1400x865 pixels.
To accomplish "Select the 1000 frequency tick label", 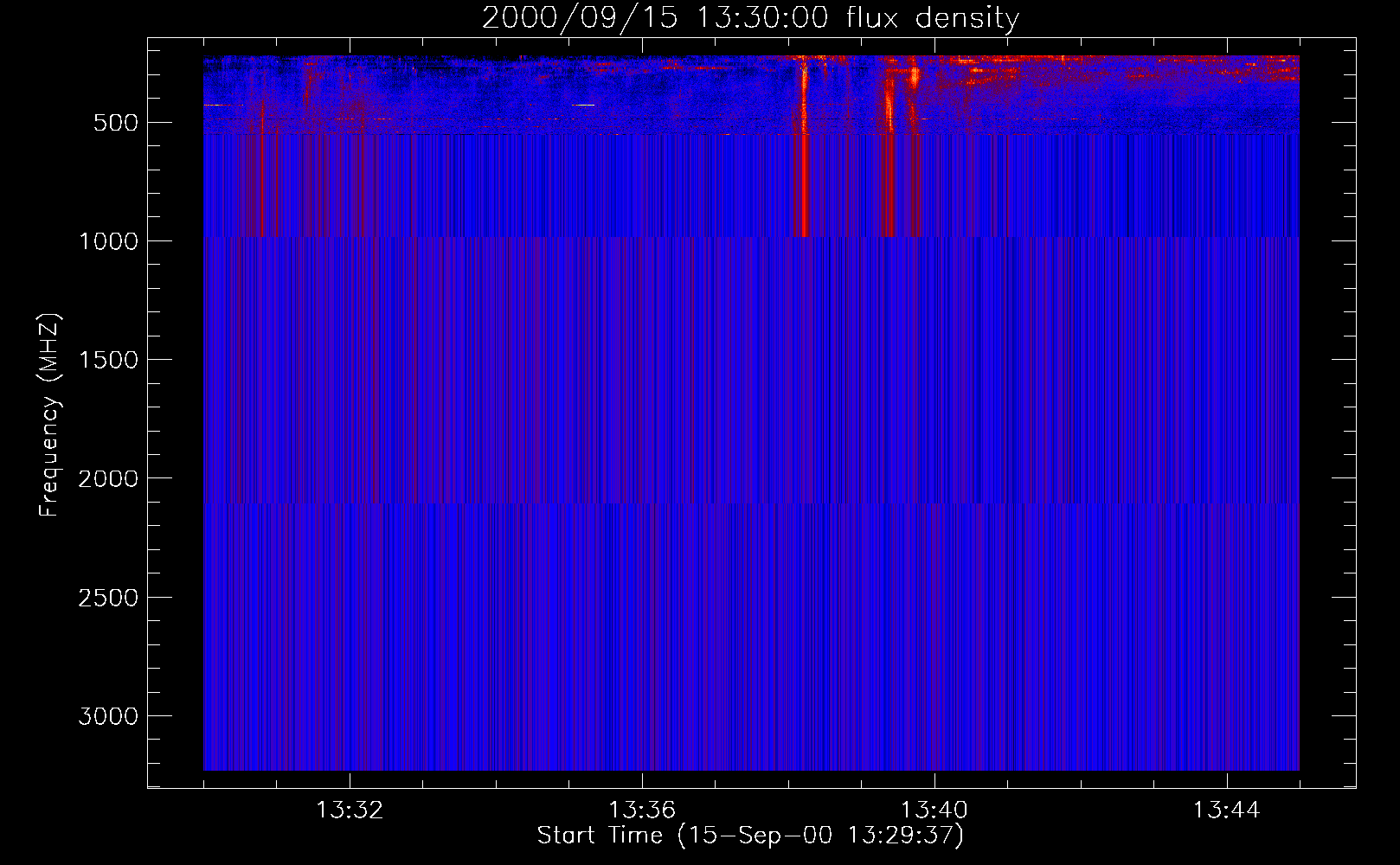I will [108, 241].
